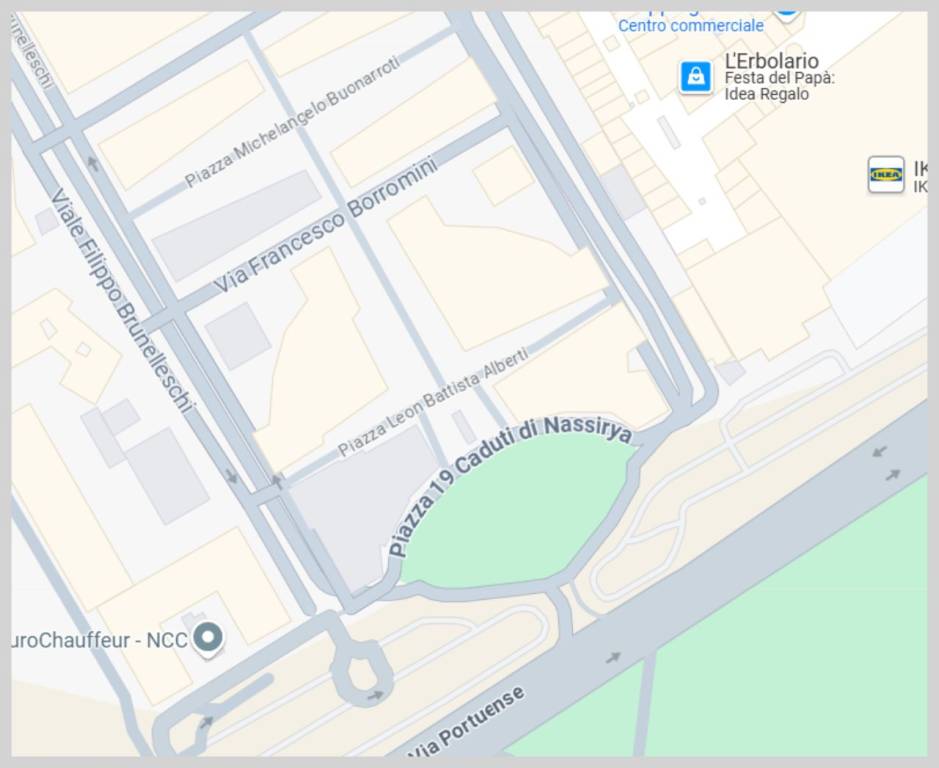Open the L'Erbolario place label

click(x=771, y=61)
